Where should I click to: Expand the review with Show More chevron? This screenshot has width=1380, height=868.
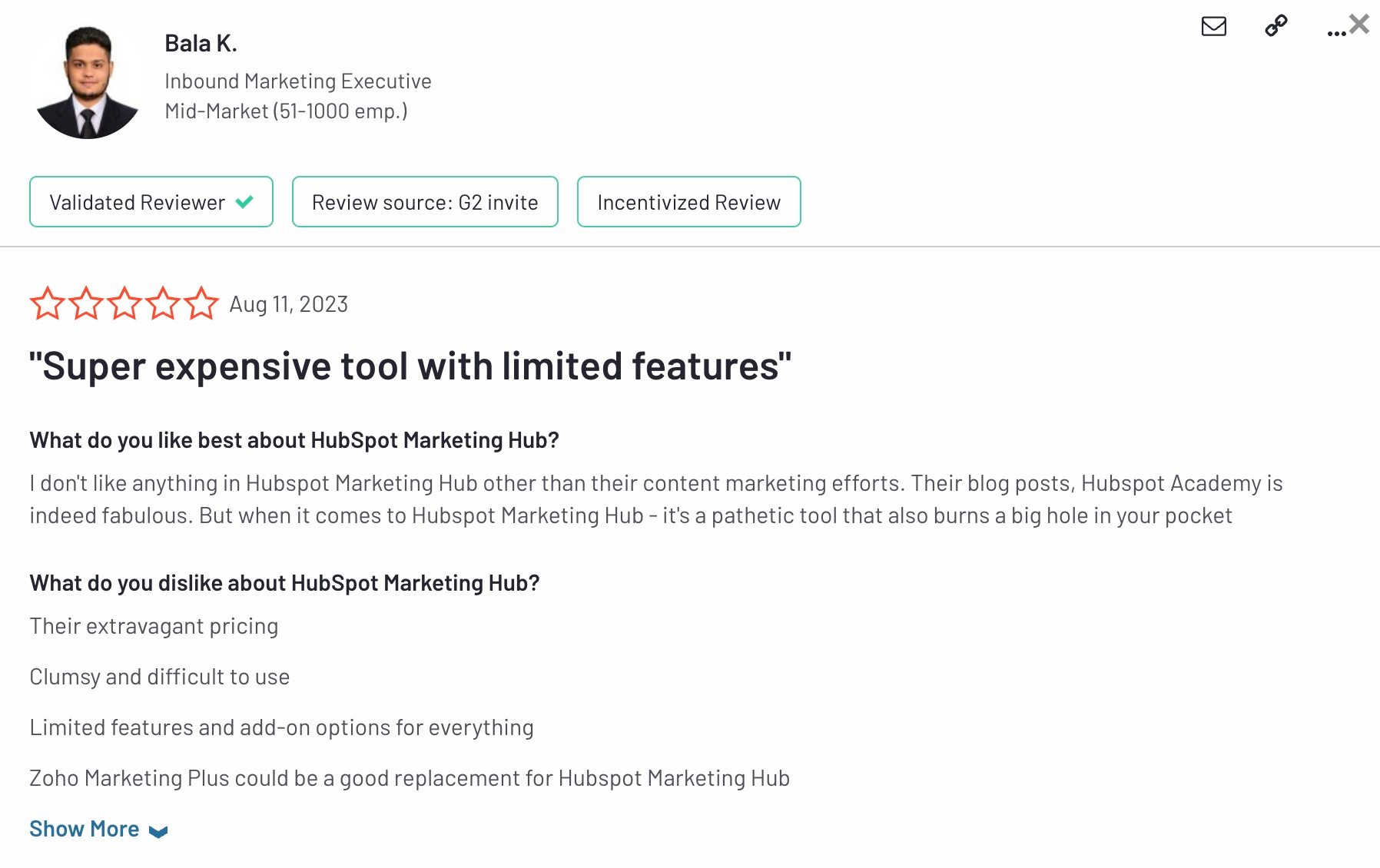pyautogui.click(x=158, y=830)
